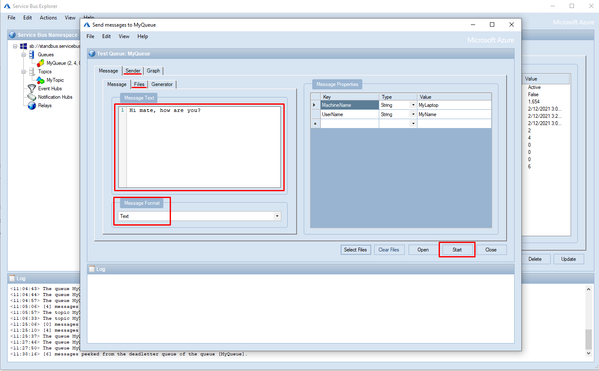Open File menu in Send messages dialog

pos(90,36)
